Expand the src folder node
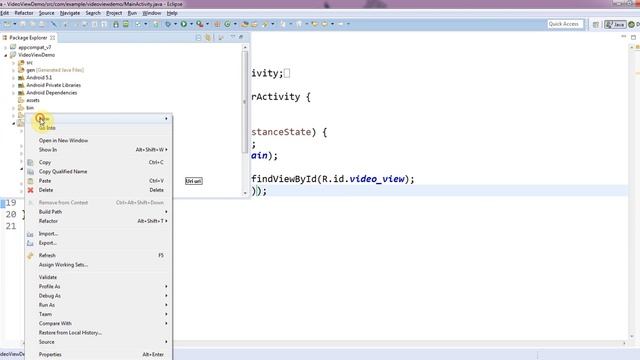The image size is (640, 360). coord(13,63)
